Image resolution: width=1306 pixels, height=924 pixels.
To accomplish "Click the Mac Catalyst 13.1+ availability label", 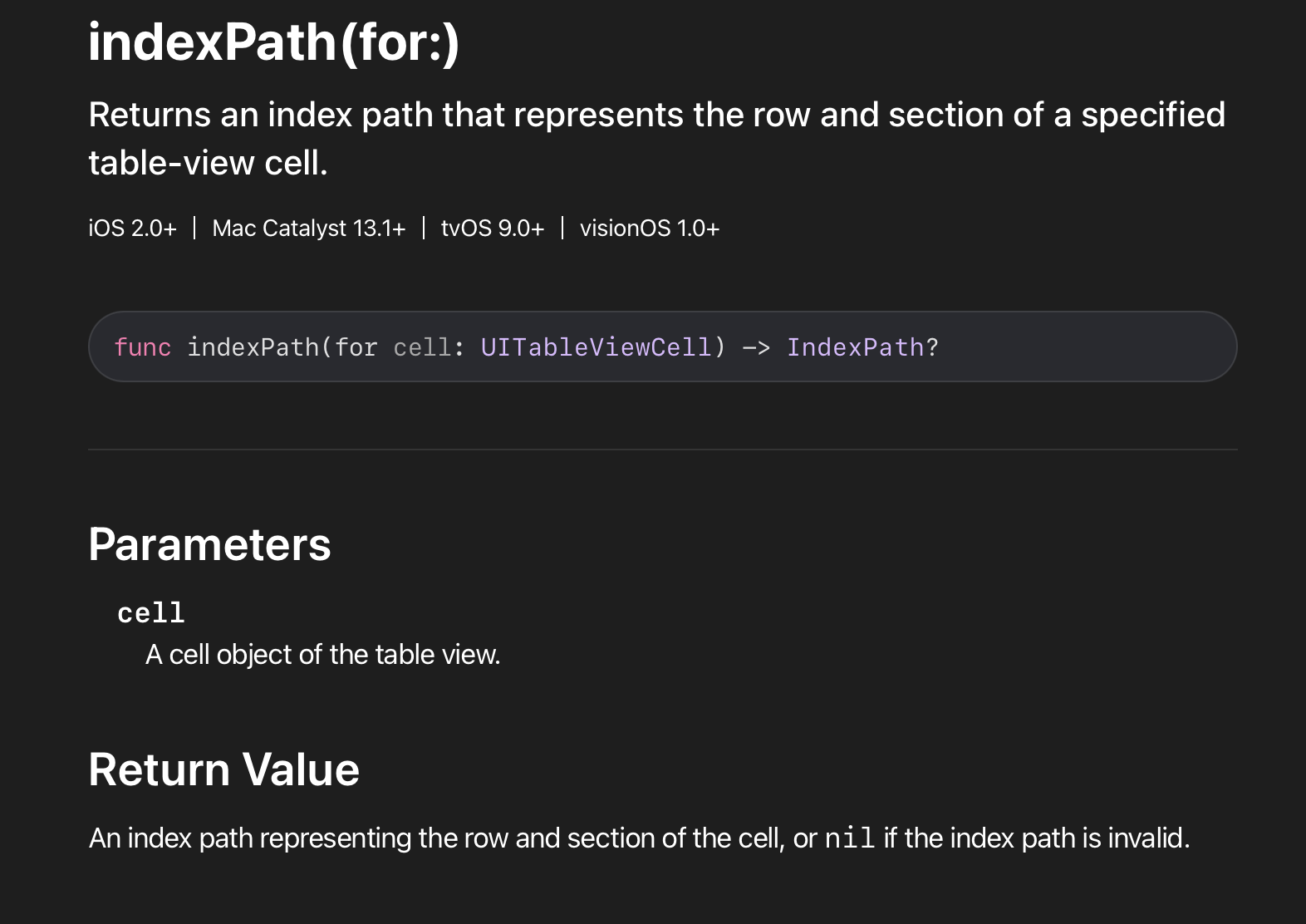I will [308, 229].
